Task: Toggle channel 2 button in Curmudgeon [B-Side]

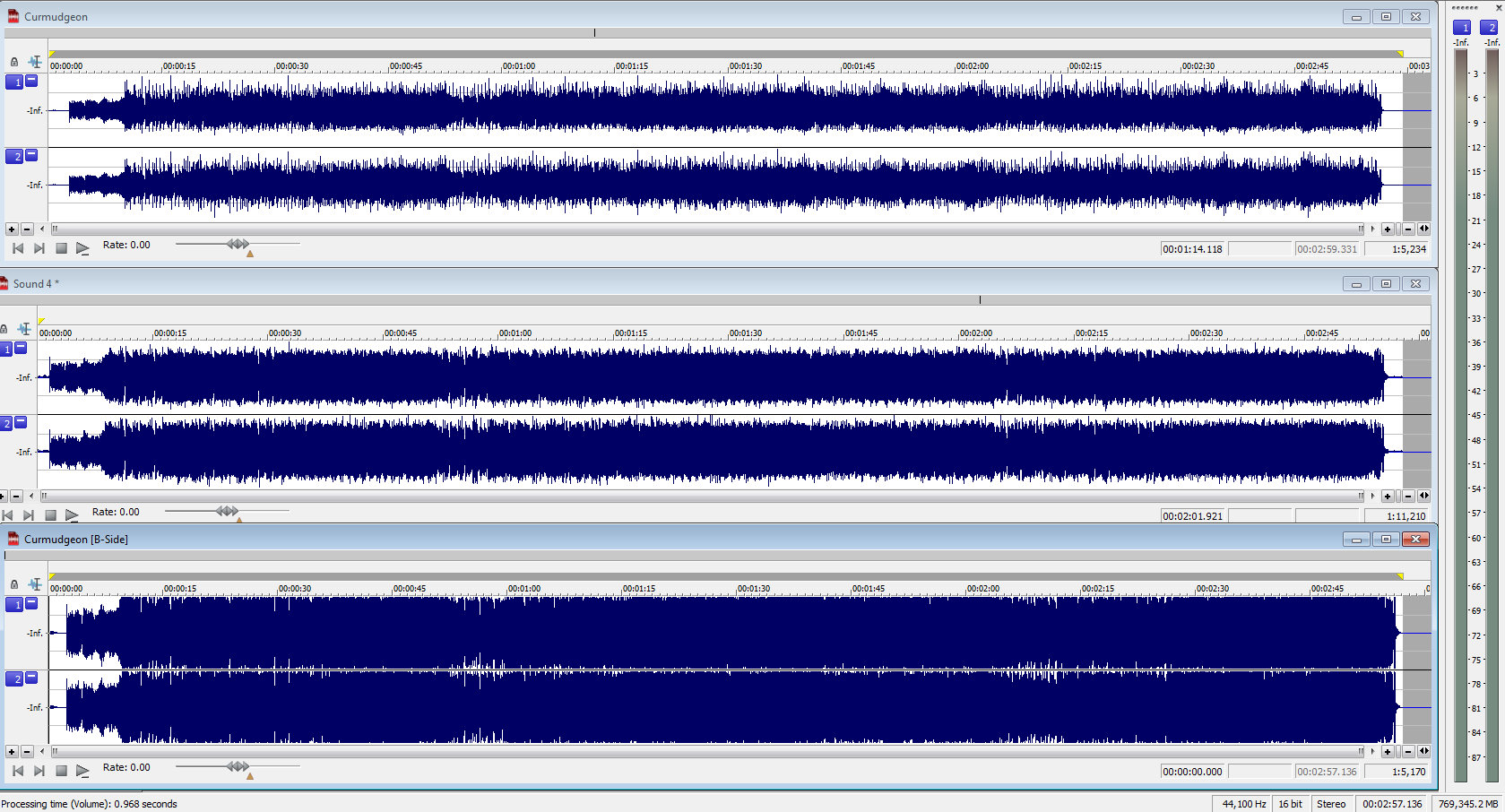Action: (14, 679)
